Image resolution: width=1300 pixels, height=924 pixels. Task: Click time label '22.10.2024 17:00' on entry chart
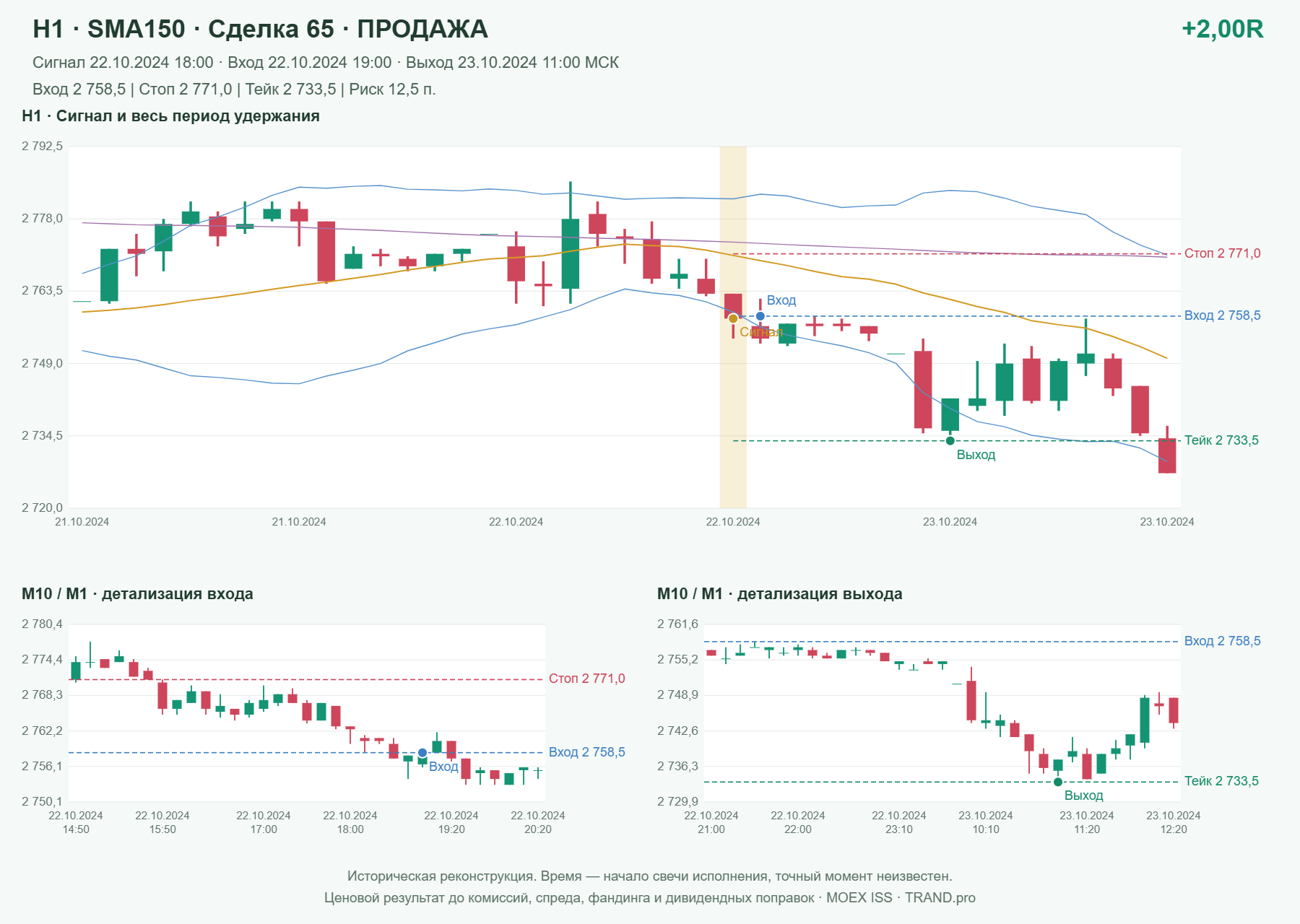[264, 822]
